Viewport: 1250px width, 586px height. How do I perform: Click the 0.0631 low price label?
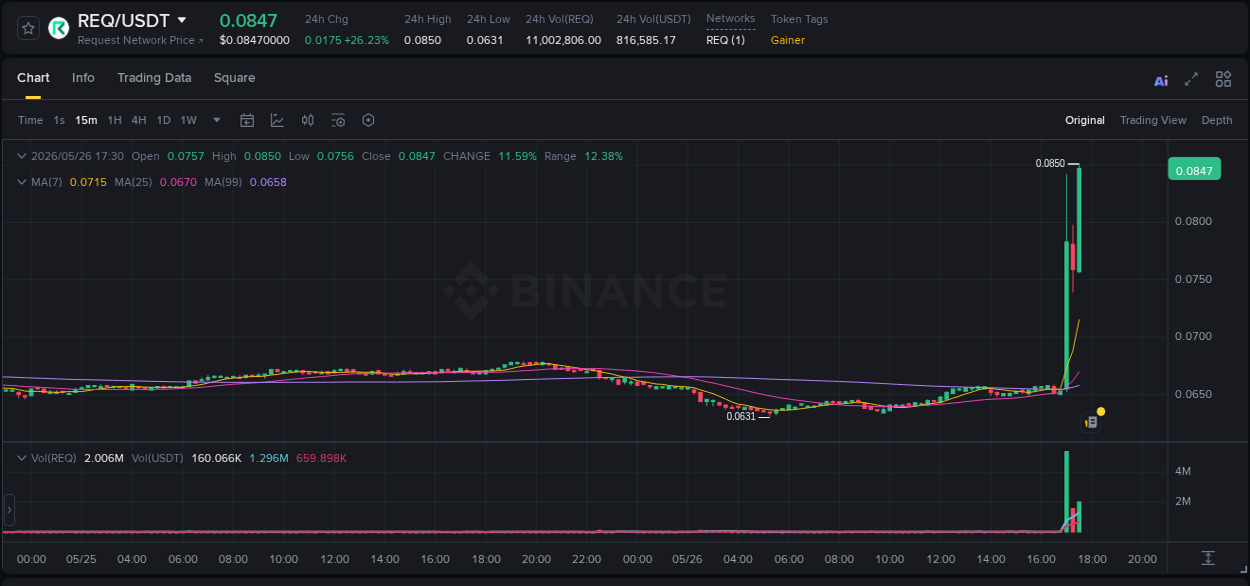[x=741, y=416]
